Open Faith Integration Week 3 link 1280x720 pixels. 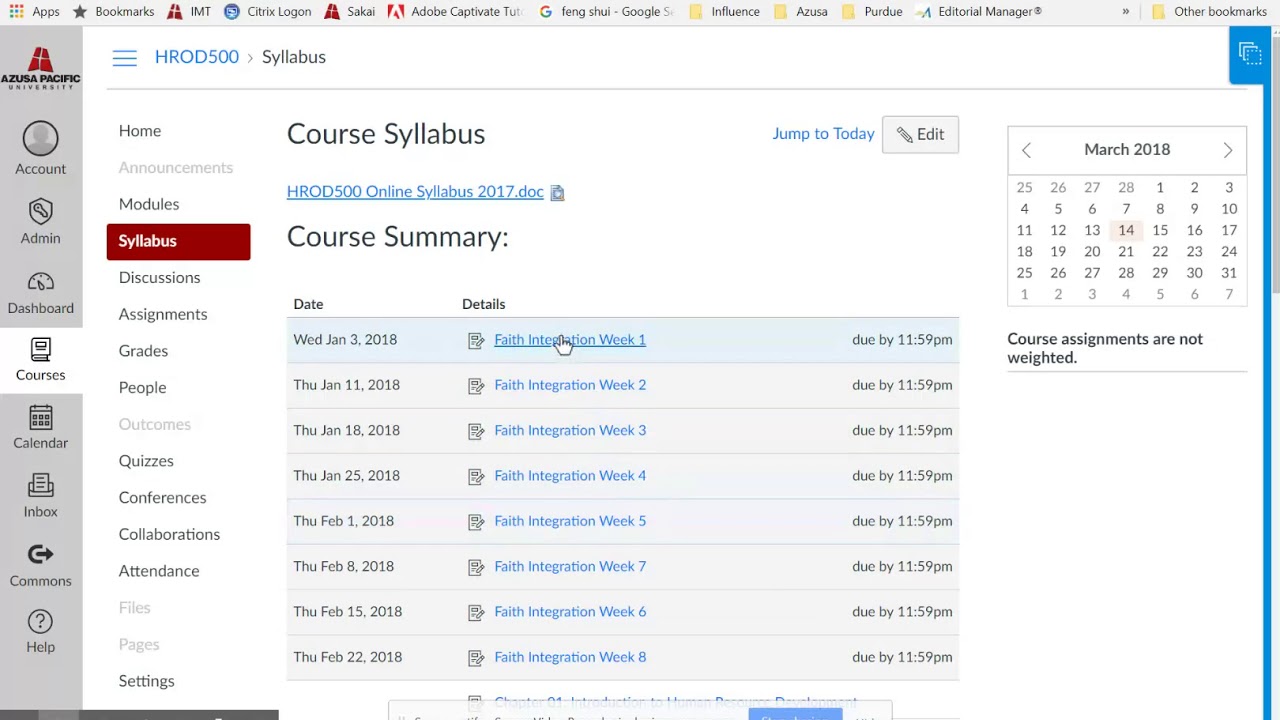[x=570, y=430]
